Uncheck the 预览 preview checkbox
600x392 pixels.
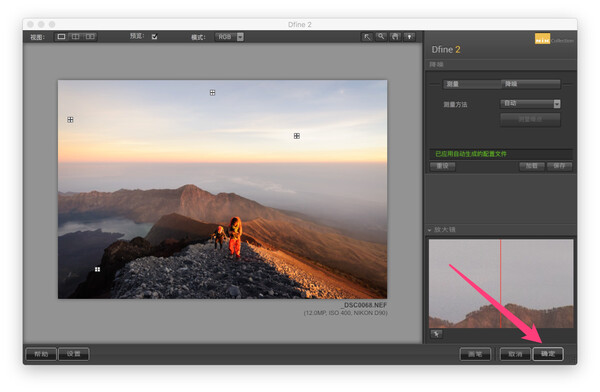(155, 37)
